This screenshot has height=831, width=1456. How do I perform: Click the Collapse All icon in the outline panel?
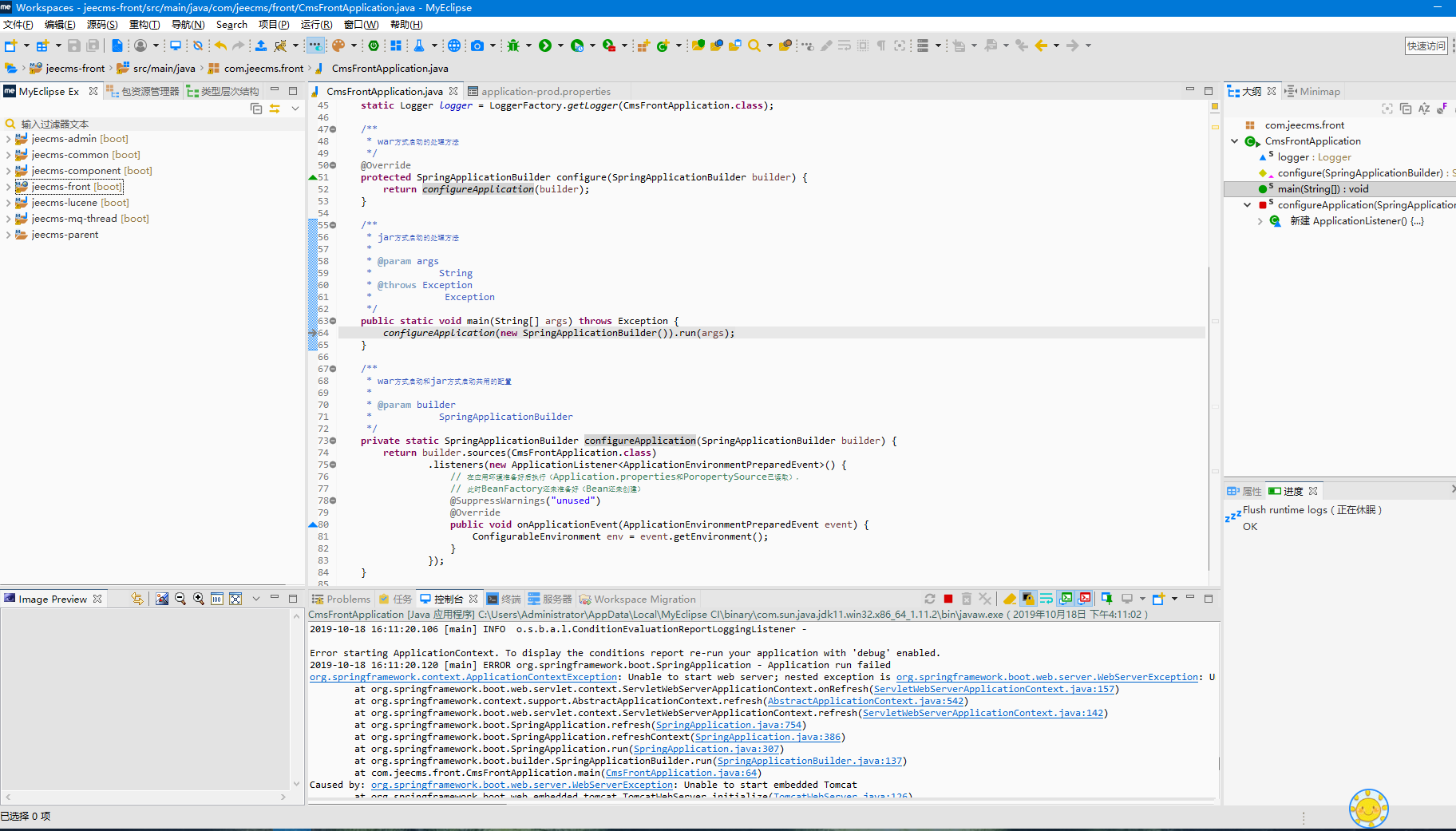point(1406,109)
